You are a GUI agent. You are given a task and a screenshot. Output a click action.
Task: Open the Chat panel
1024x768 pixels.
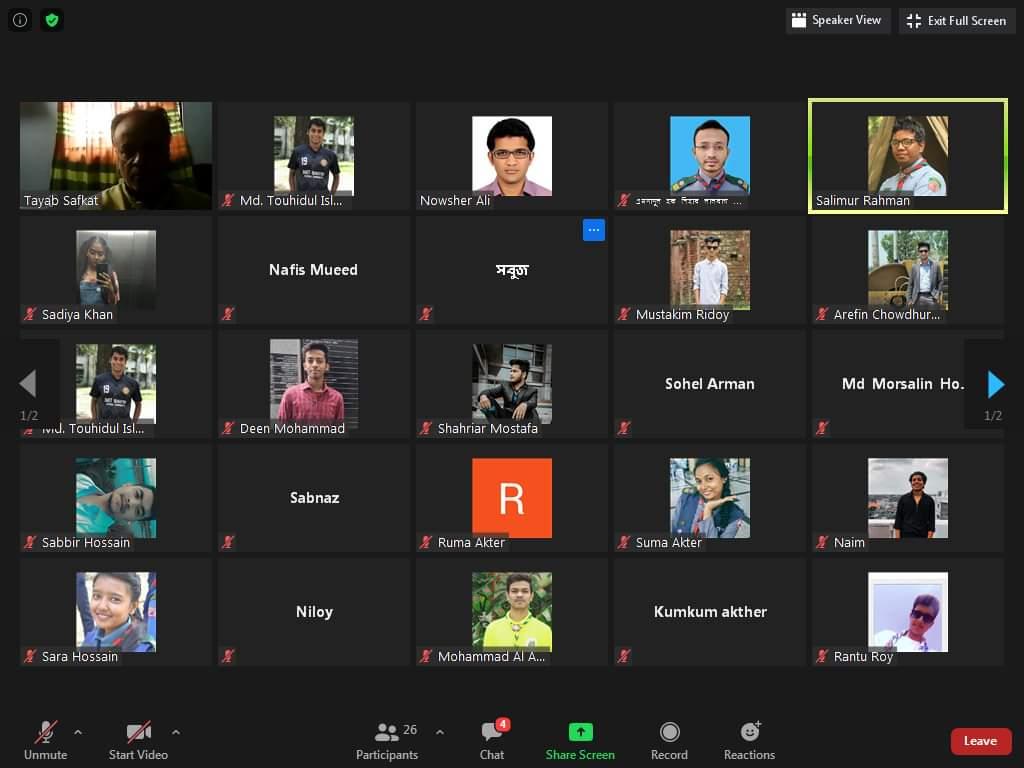(x=491, y=741)
